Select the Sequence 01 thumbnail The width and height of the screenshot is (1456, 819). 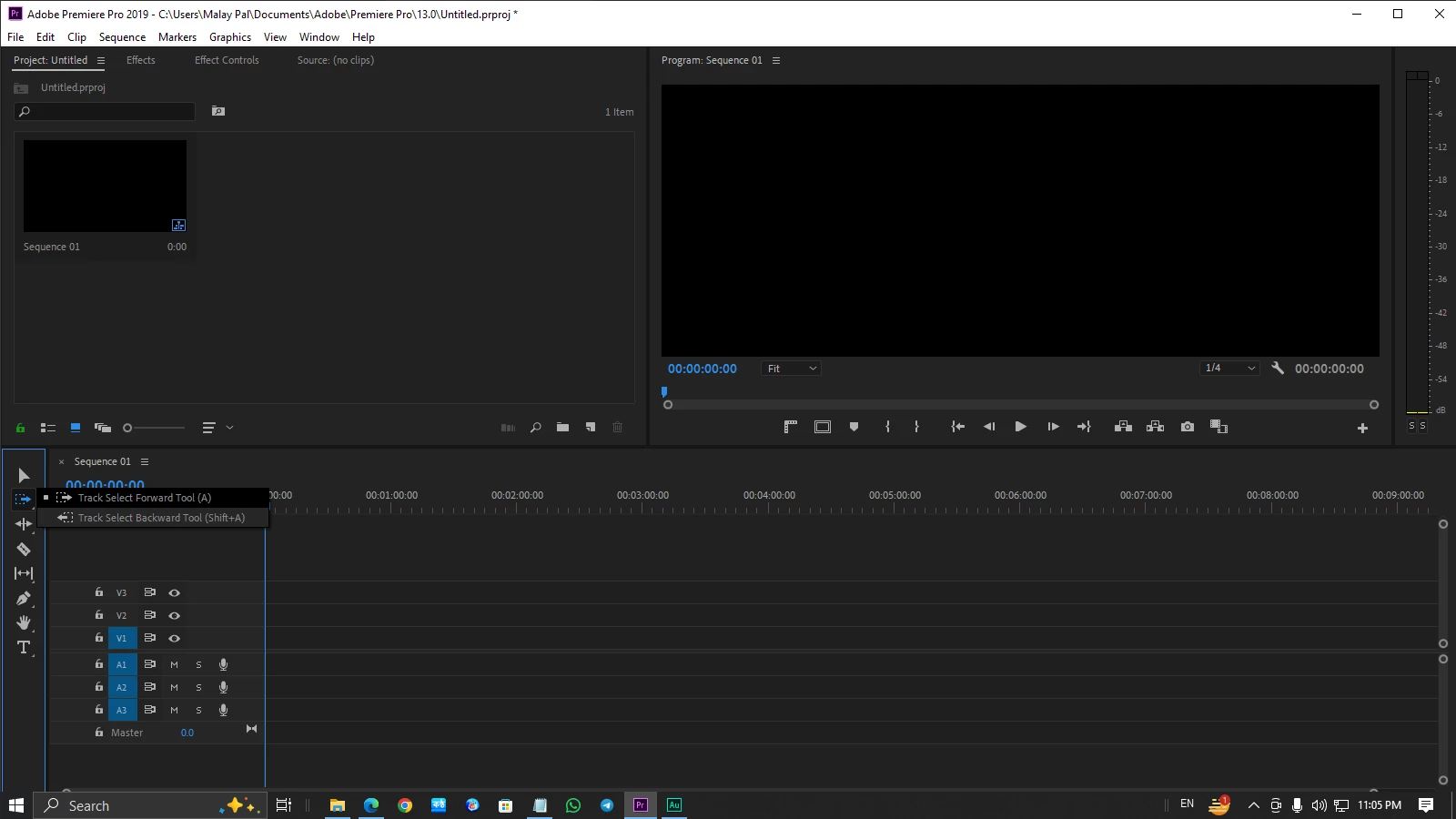[x=105, y=186]
